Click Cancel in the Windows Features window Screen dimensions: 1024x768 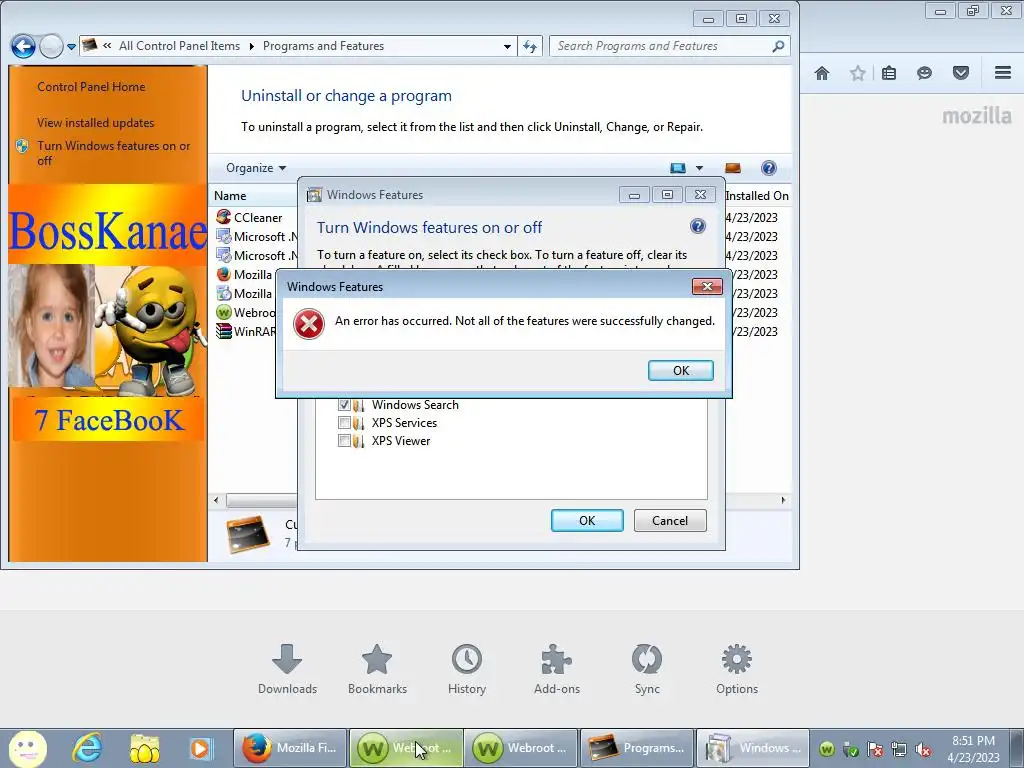tap(670, 520)
